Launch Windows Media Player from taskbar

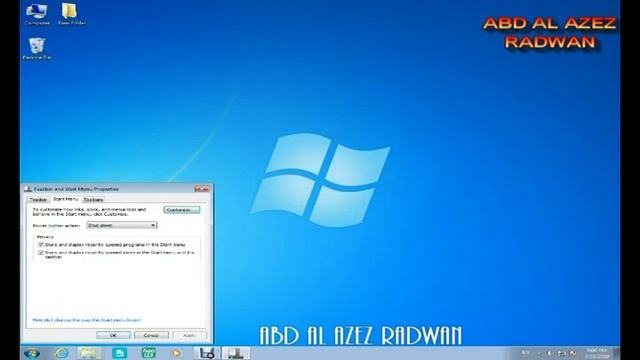(176, 353)
